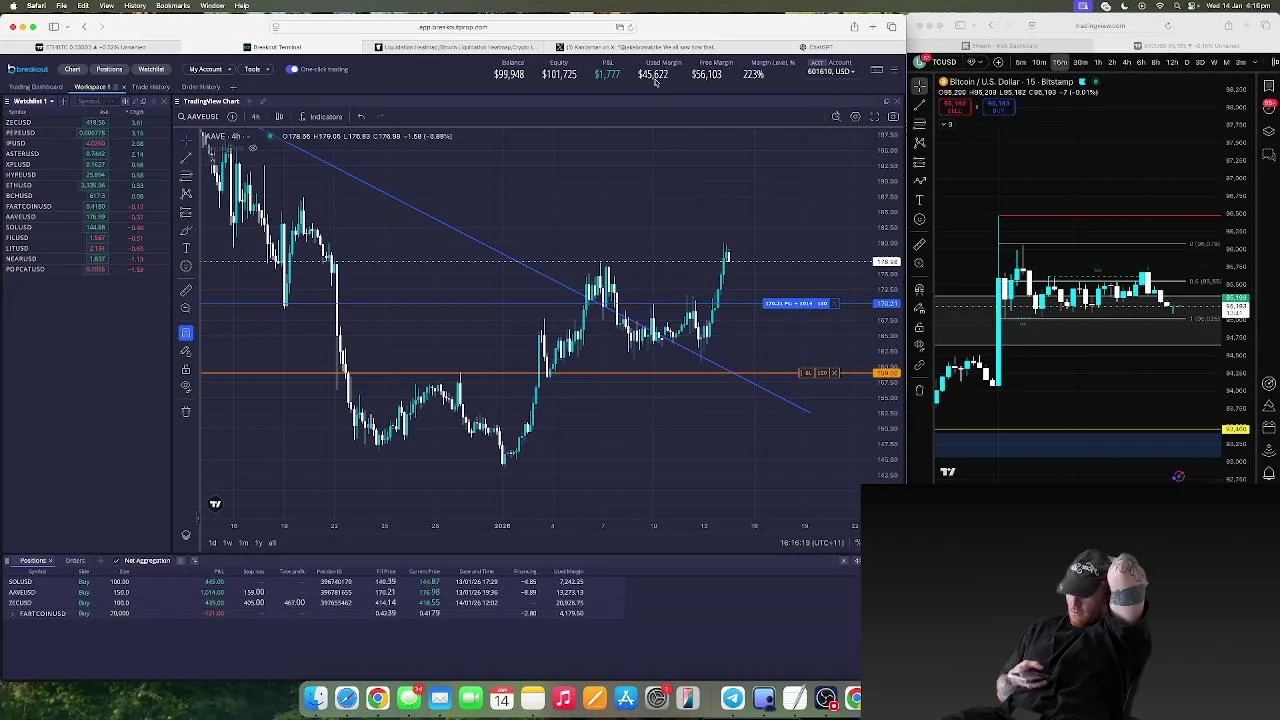Click the BUY price button in Bitcoin chart
Image resolution: width=1280 pixels, height=720 pixels.
[x=998, y=105]
